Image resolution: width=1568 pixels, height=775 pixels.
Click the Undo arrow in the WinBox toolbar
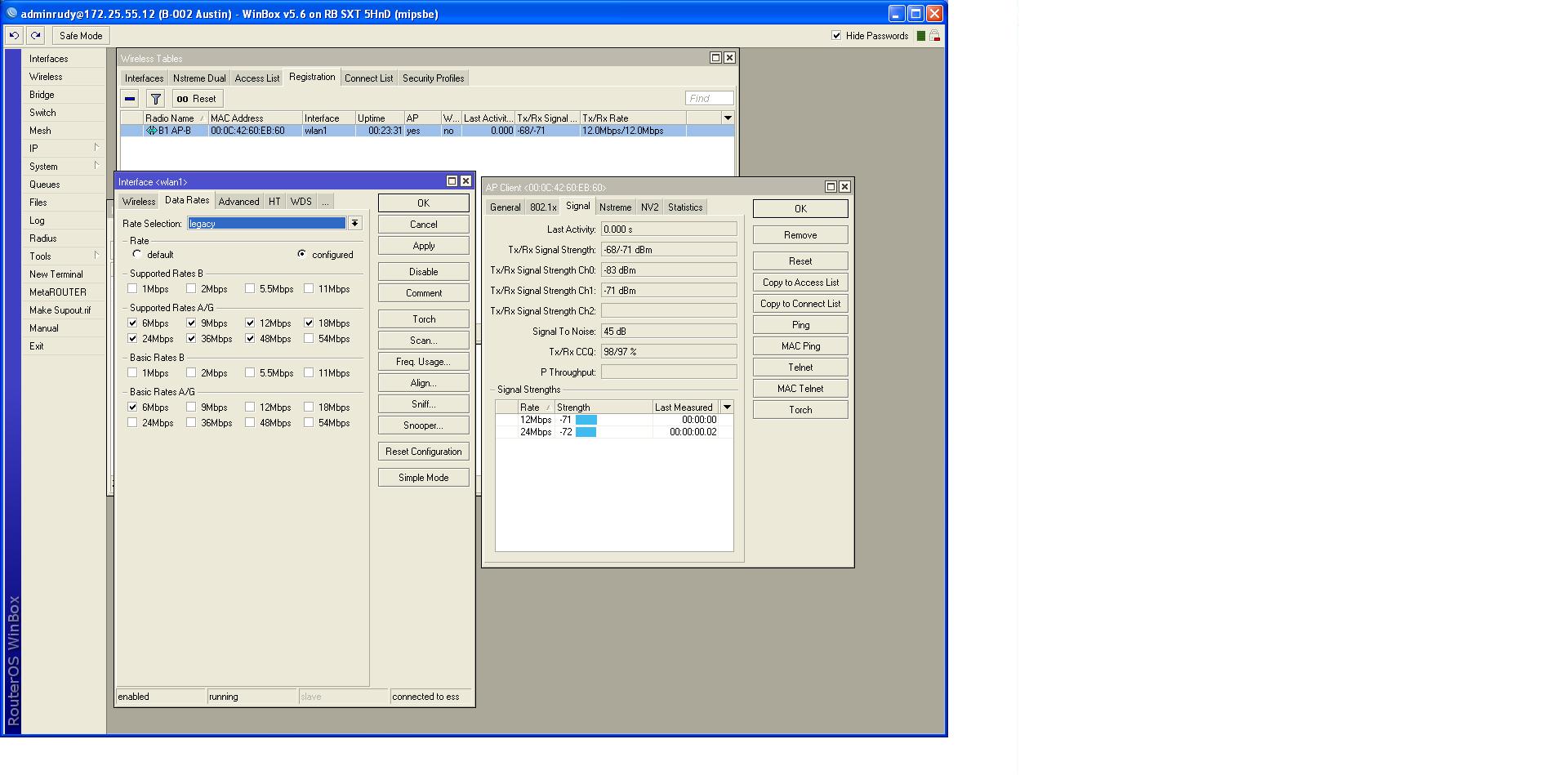point(14,35)
